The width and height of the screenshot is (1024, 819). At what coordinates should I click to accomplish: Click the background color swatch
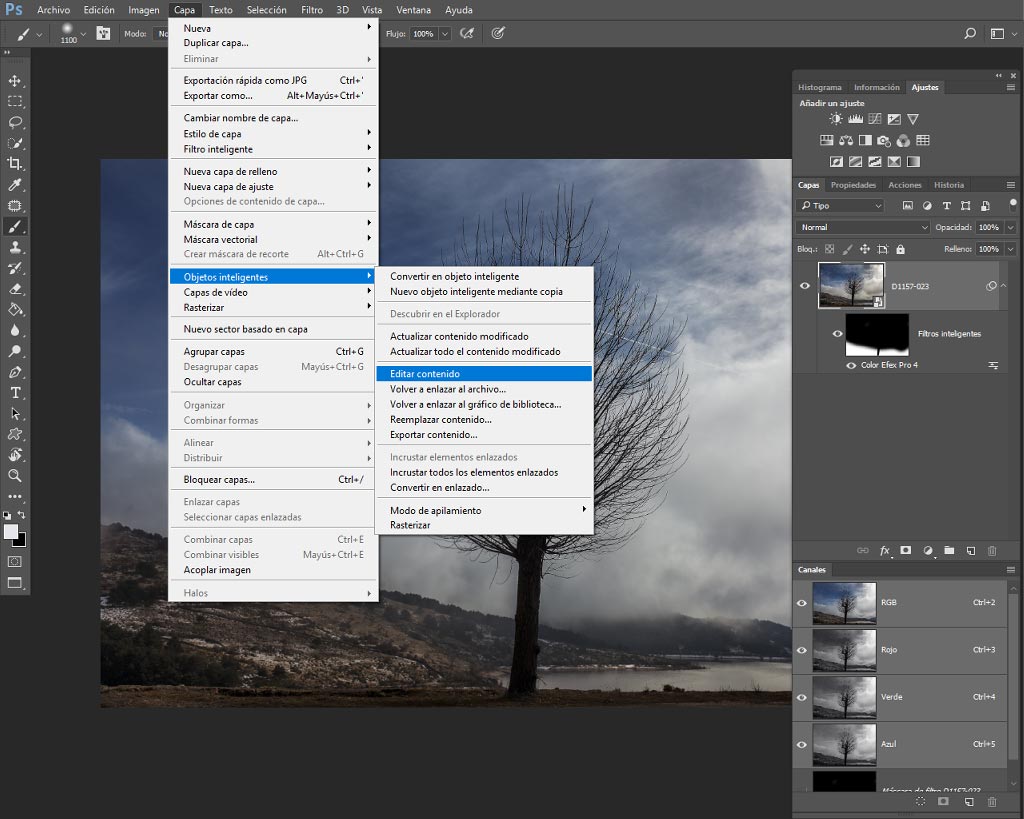click(22, 542)
